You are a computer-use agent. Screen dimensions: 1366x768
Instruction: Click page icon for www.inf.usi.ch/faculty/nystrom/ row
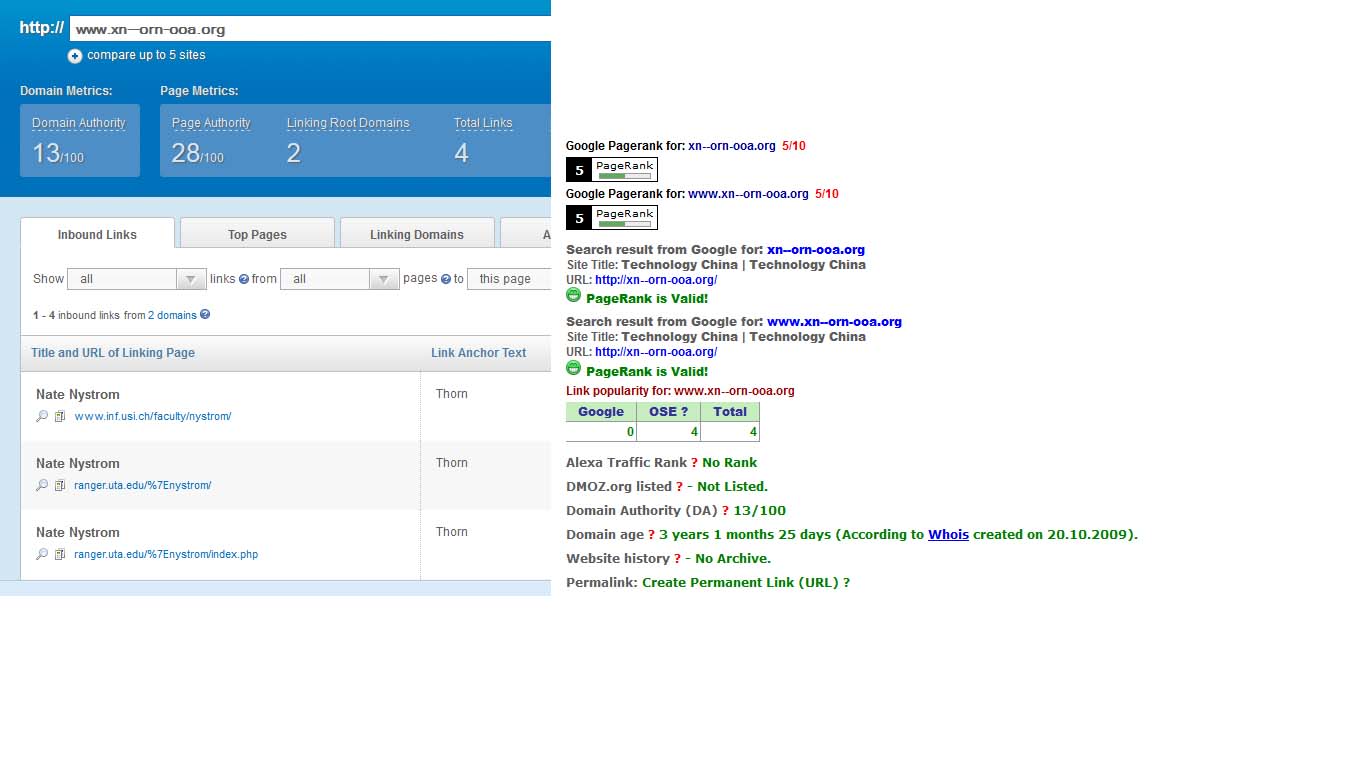pos(60,416)
